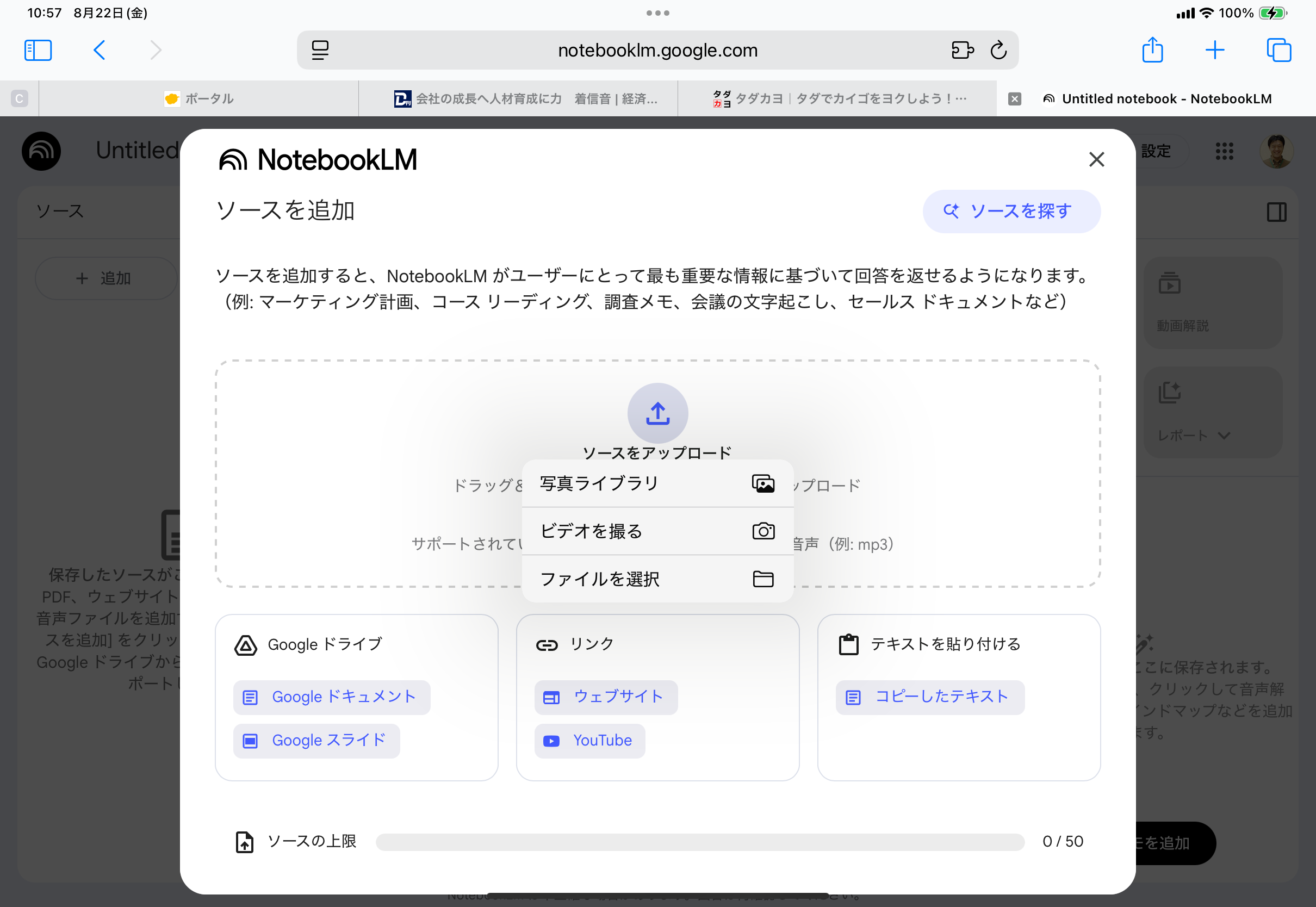
Task: Add a Google ドキュメント source
Action: (x=331, y=697)
